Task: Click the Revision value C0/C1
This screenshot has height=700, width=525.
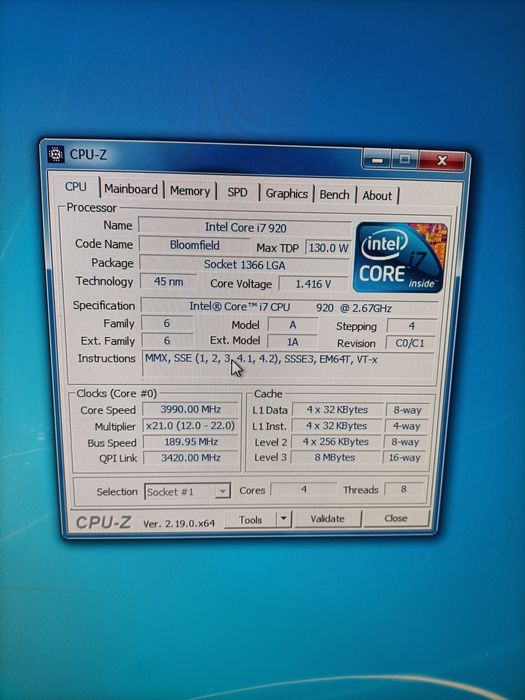Action: [410, 343]
